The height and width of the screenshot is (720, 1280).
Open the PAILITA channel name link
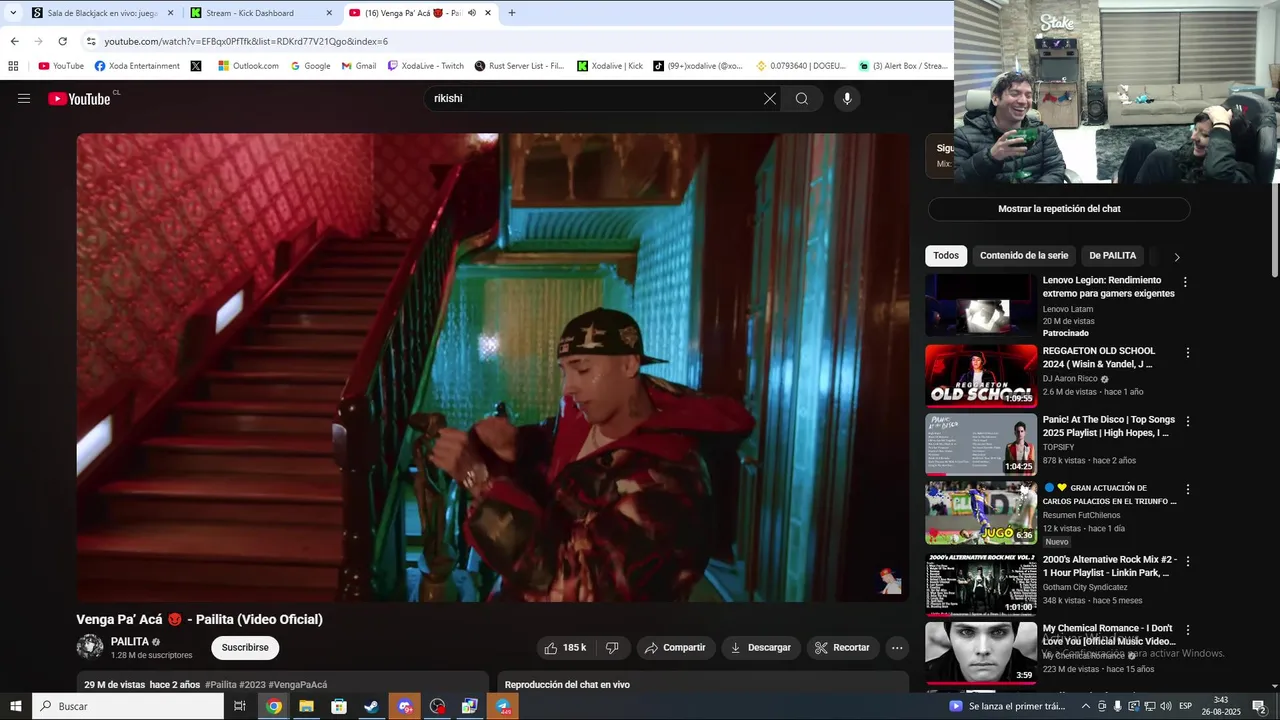click(130, 642)
